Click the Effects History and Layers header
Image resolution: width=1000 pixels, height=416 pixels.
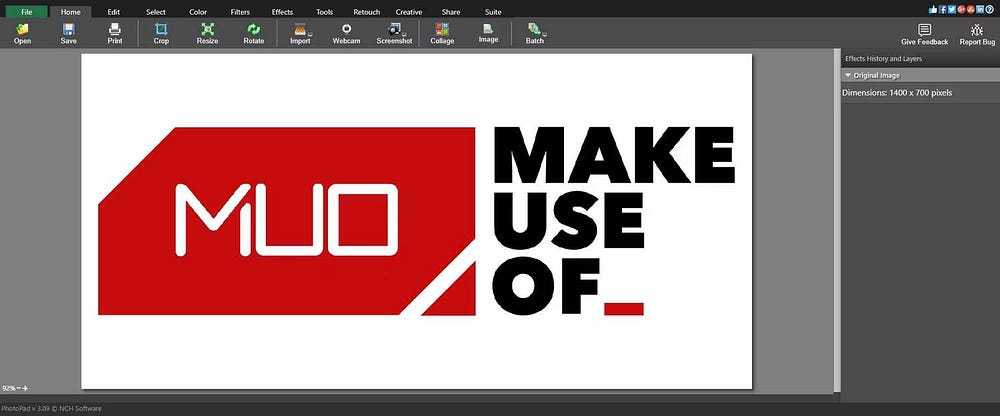tap(883, 59)
